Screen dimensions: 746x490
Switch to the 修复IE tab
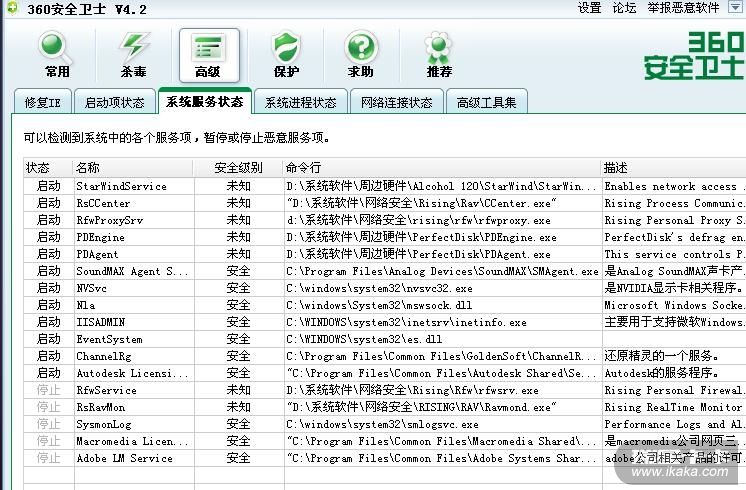coord(43,102)
